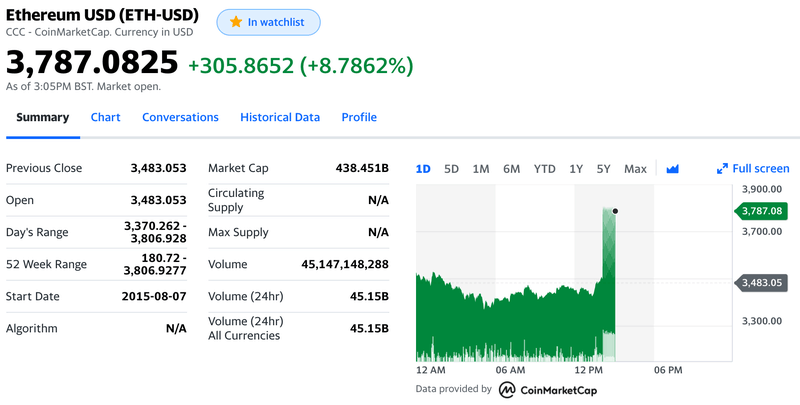Screen dimensions: 800x405
Task: Open the Chart tab
Action: click(105, 117)
